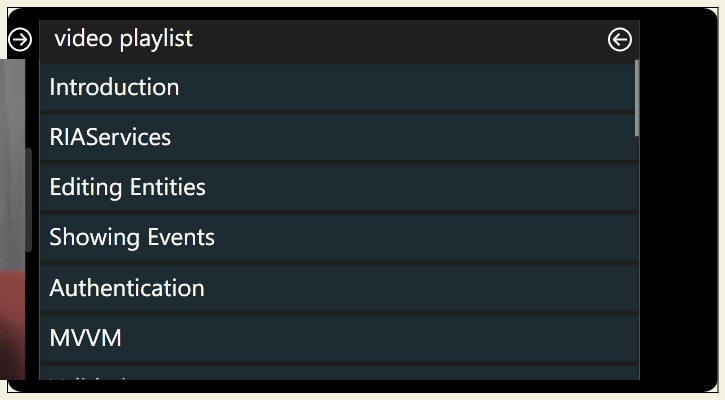Open the MVVM playlist item
The width and height of the screenshot is (725, 400).
pyautogui.click(x=338, y=338)
